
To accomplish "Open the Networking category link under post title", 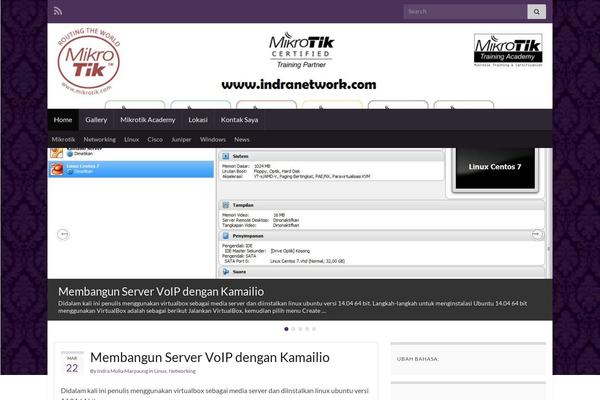I will click(x=182, y=371).
